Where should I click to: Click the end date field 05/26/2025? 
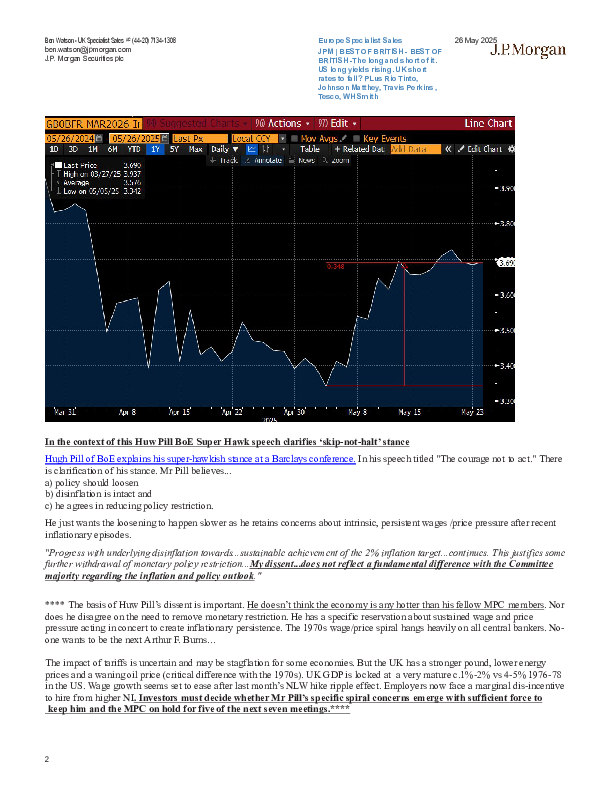click(135, 138)
